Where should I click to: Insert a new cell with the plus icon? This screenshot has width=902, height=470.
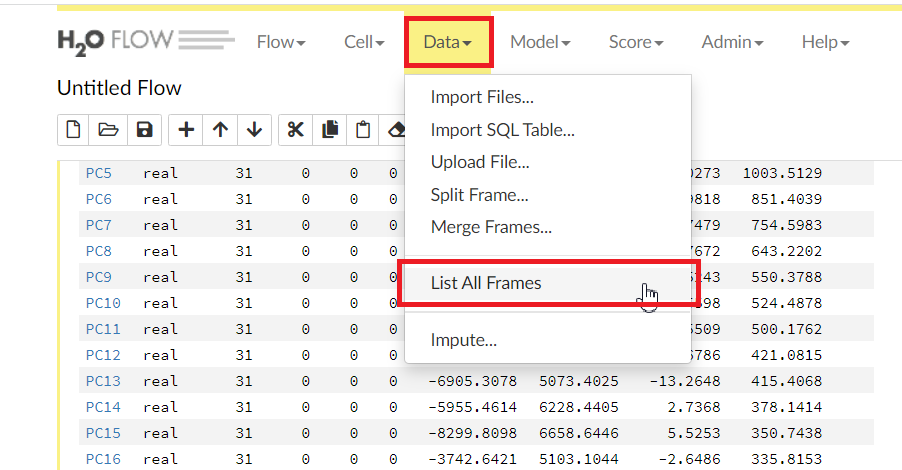(x=186, y=129)
